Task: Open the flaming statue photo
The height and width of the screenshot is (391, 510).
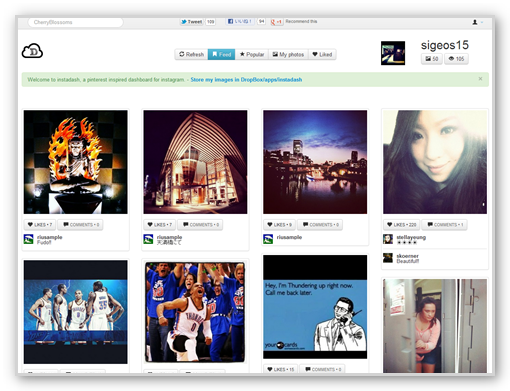Action: tap(76, 162)
